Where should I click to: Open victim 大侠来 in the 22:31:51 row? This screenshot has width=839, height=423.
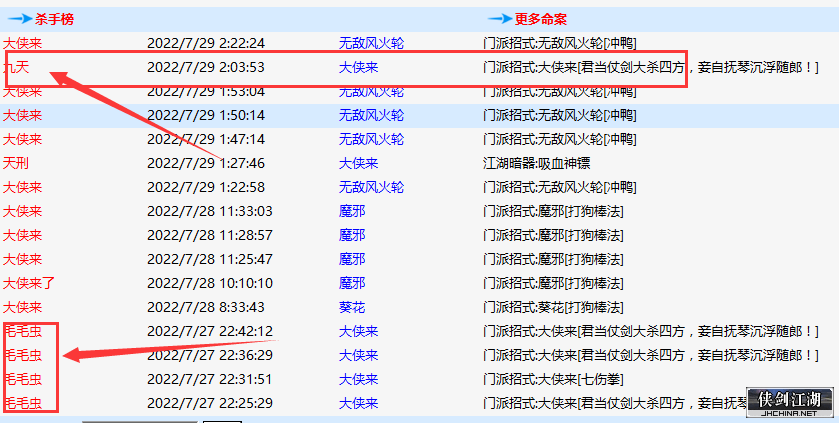pyautogui.click(x=359, y=380)
